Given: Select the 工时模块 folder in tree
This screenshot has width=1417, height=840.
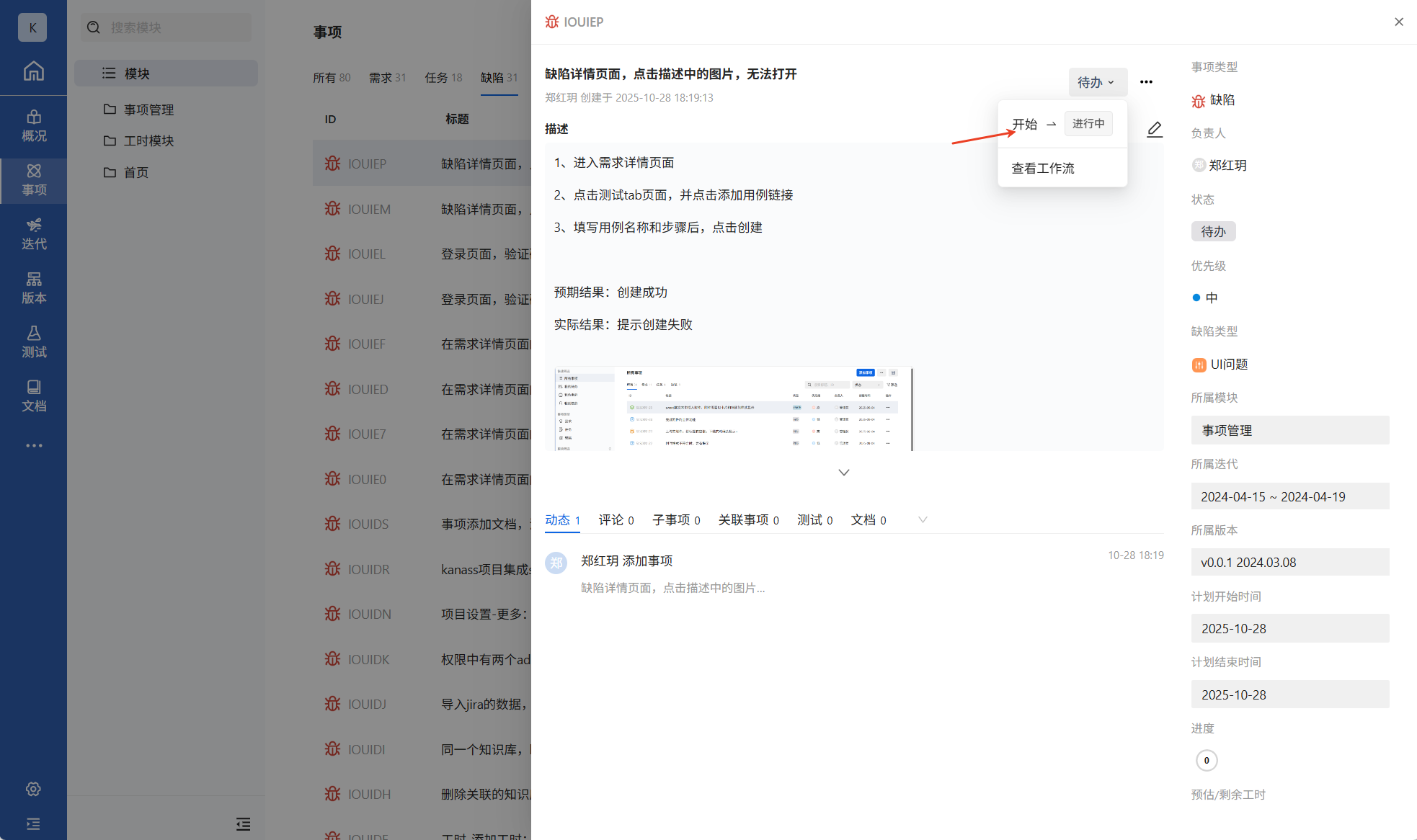Looking at the screenshot, I should pos(148,140).
